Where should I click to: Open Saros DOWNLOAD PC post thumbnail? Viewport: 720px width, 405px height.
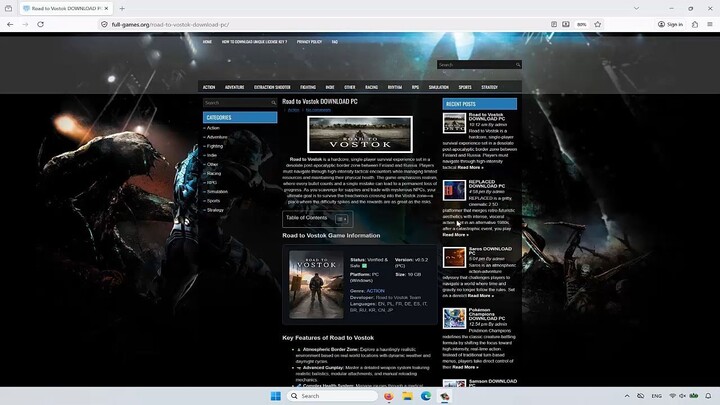point(454,257)
